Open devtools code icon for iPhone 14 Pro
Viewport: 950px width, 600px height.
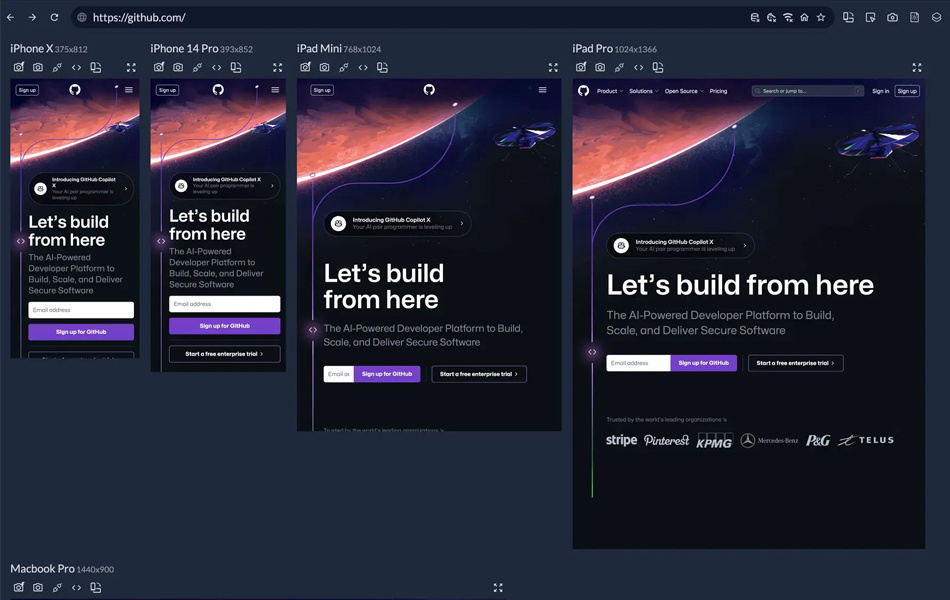point(216,67)
